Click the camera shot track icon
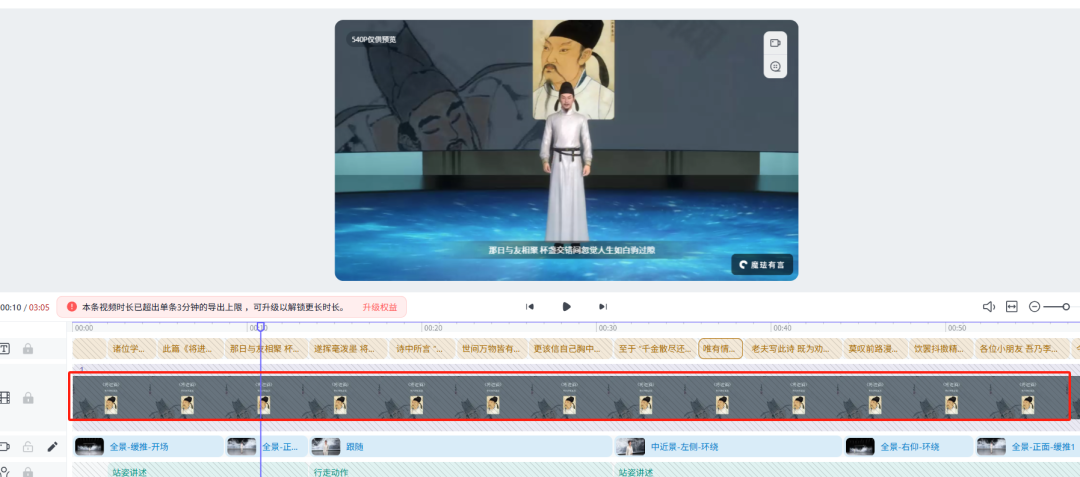Image resolution: width=1080 pixels, height=477 pixels. pyautogui.click(x=5, y=447)
